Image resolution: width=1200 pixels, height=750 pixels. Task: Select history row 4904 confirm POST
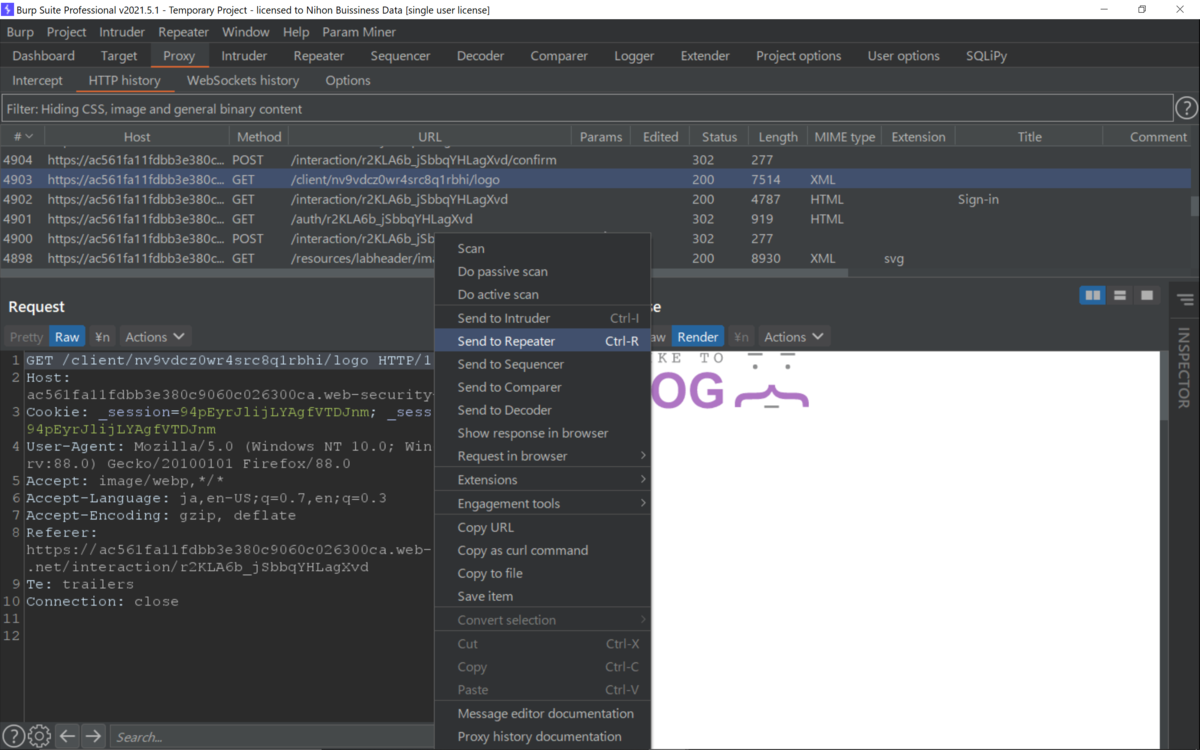[595, 159]
